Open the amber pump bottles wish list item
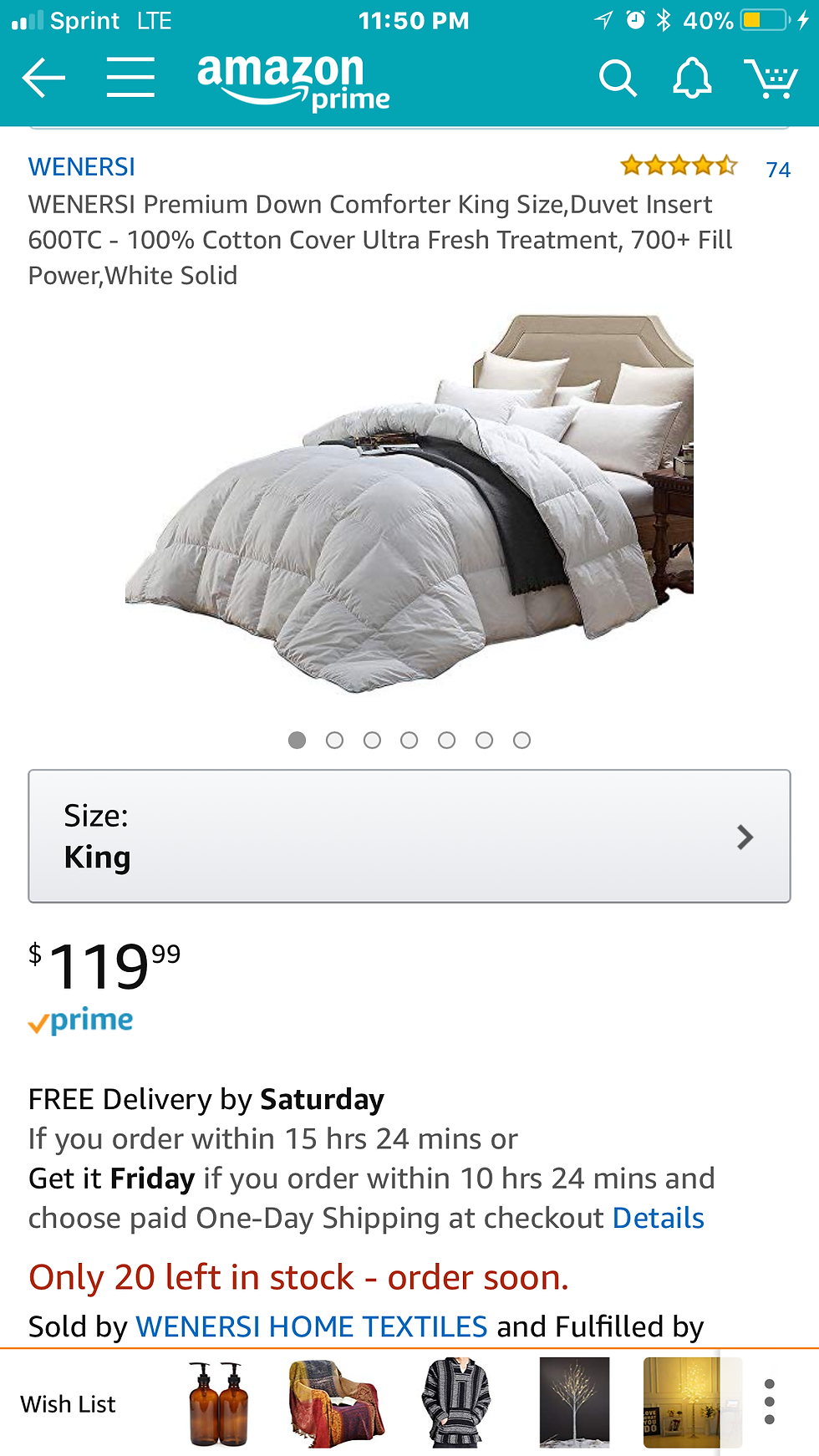 (x=218, y=1403)
